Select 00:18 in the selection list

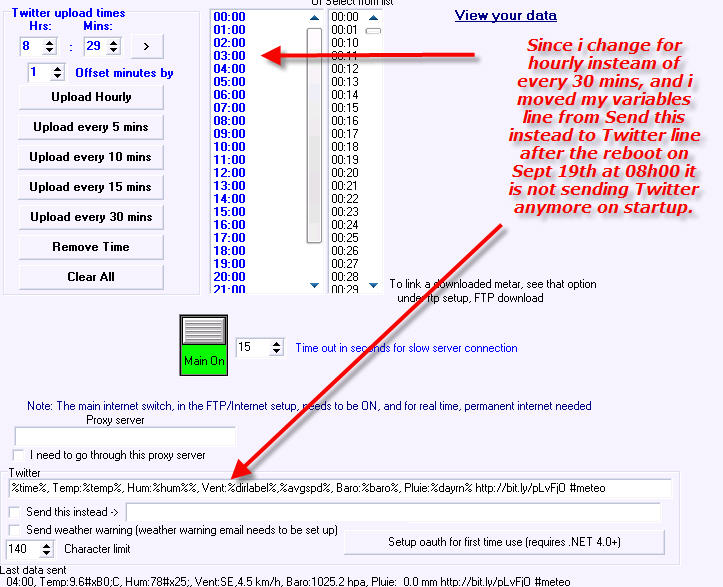[345, 147]
